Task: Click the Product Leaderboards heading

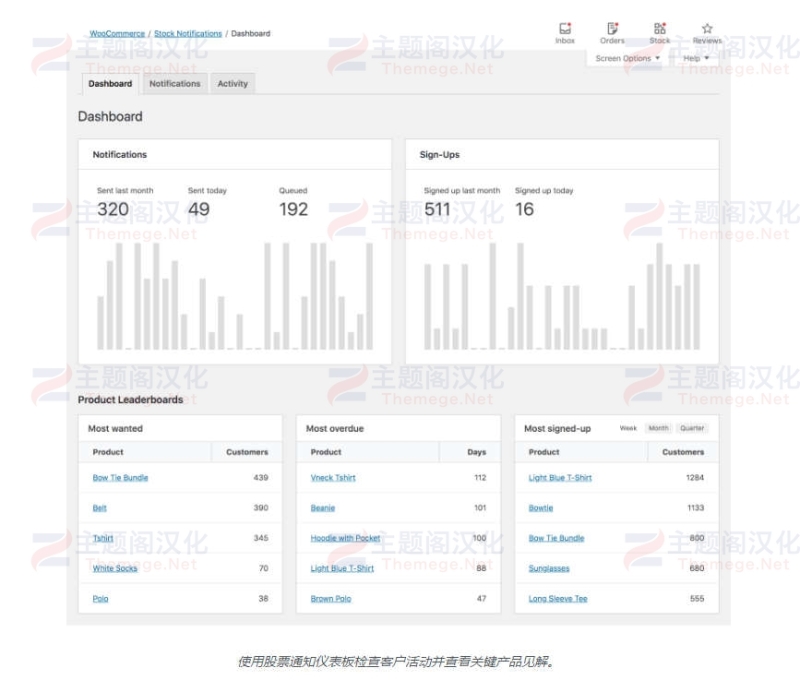Action: (130, 399)
